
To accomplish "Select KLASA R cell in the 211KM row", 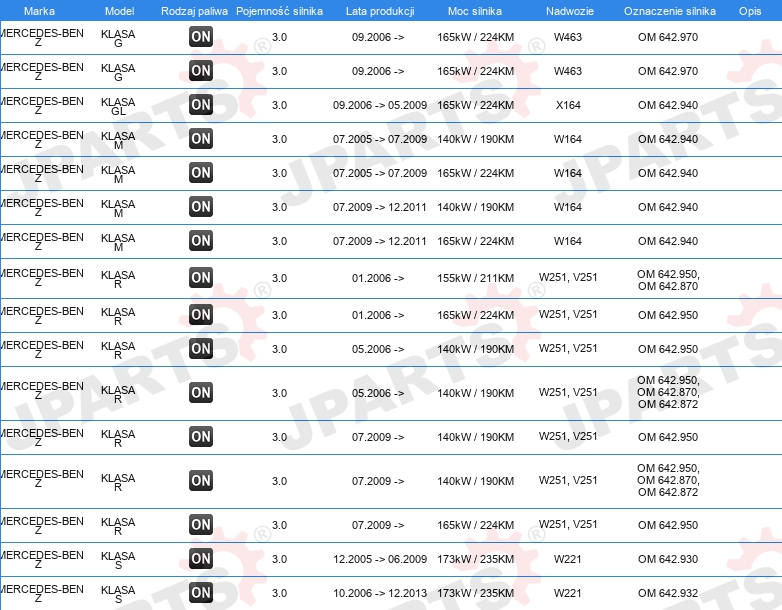I will pos(118,279).
